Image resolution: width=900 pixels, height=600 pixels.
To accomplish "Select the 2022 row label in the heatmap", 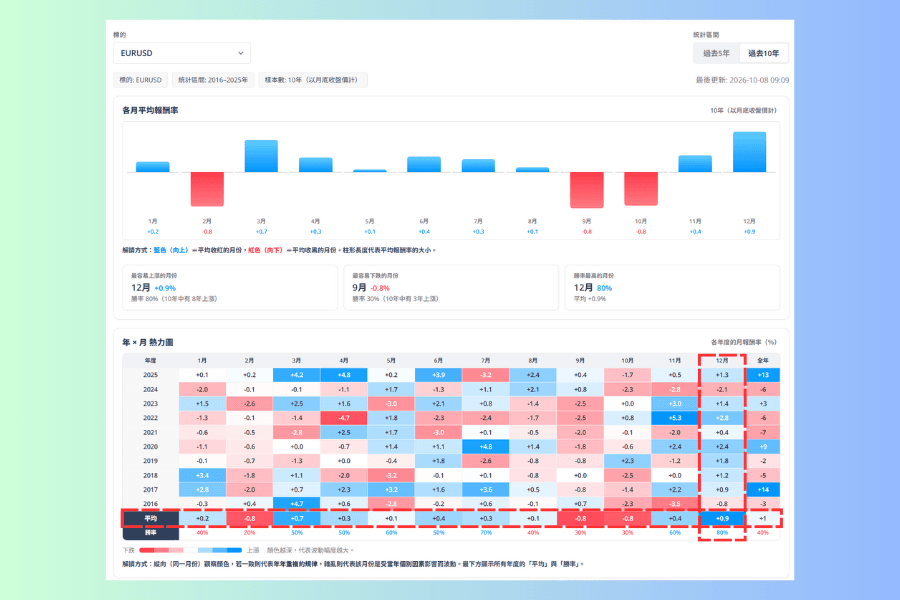I will click(150, 418).
